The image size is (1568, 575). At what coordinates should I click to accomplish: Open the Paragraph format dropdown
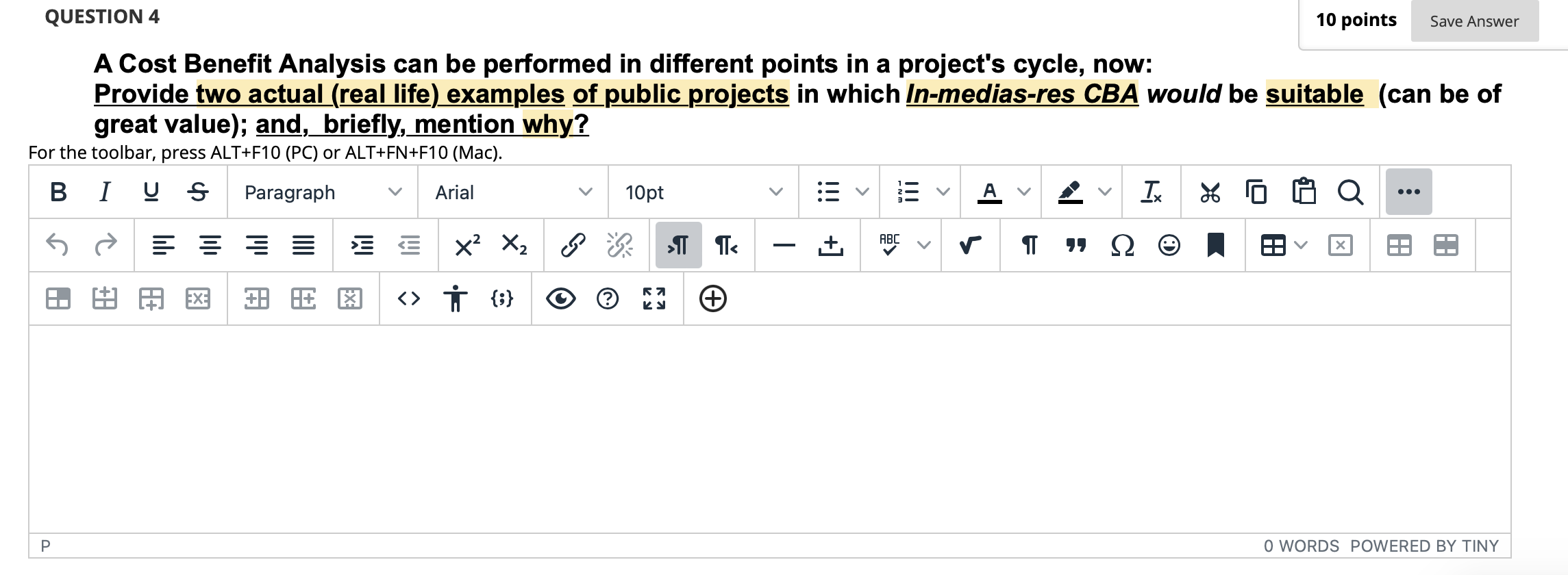(x=323, y=192)
